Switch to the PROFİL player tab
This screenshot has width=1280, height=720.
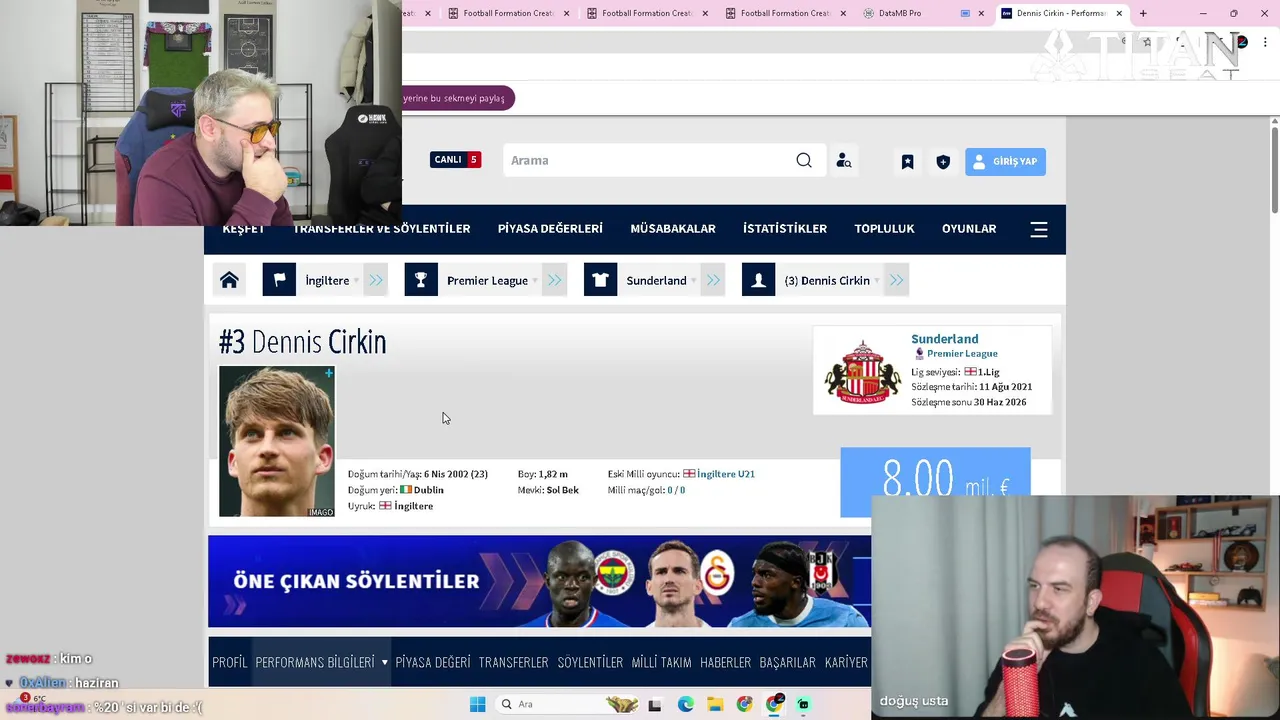click(230, 662)
